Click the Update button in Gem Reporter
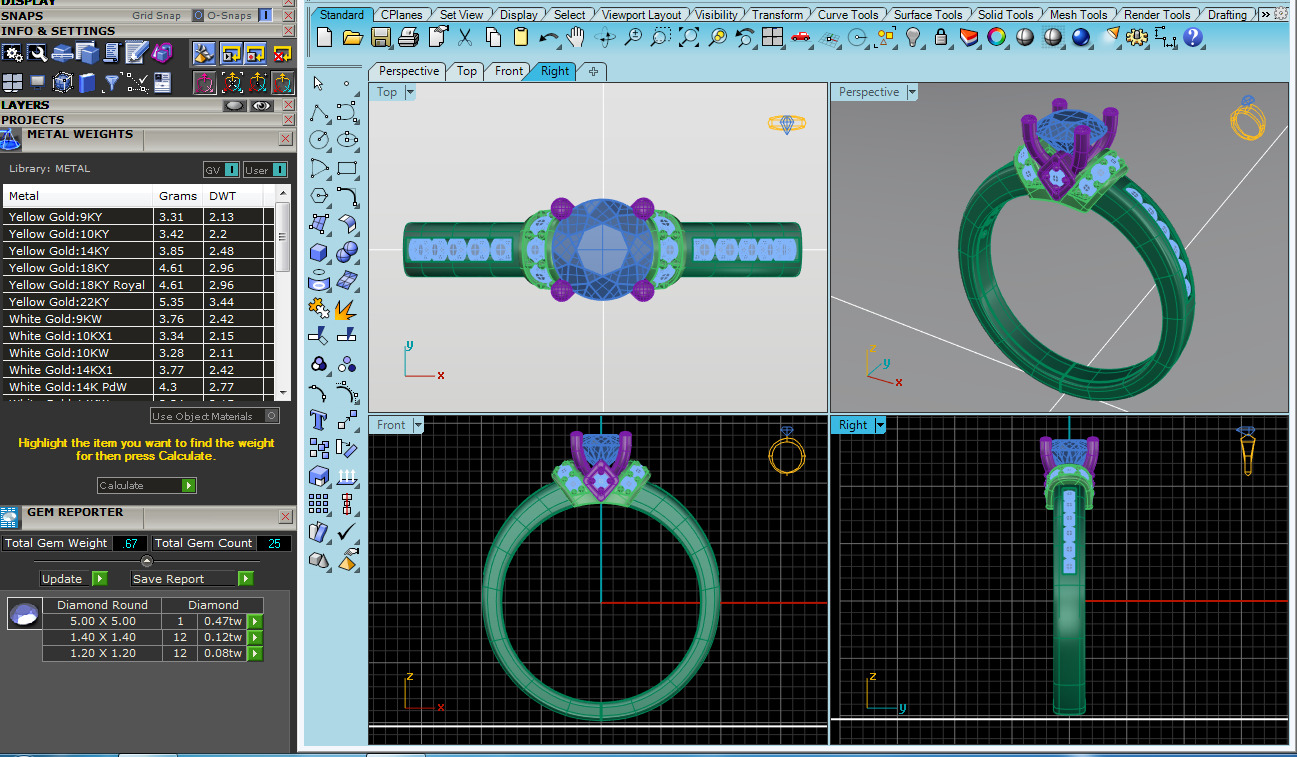 coord(73,579)
